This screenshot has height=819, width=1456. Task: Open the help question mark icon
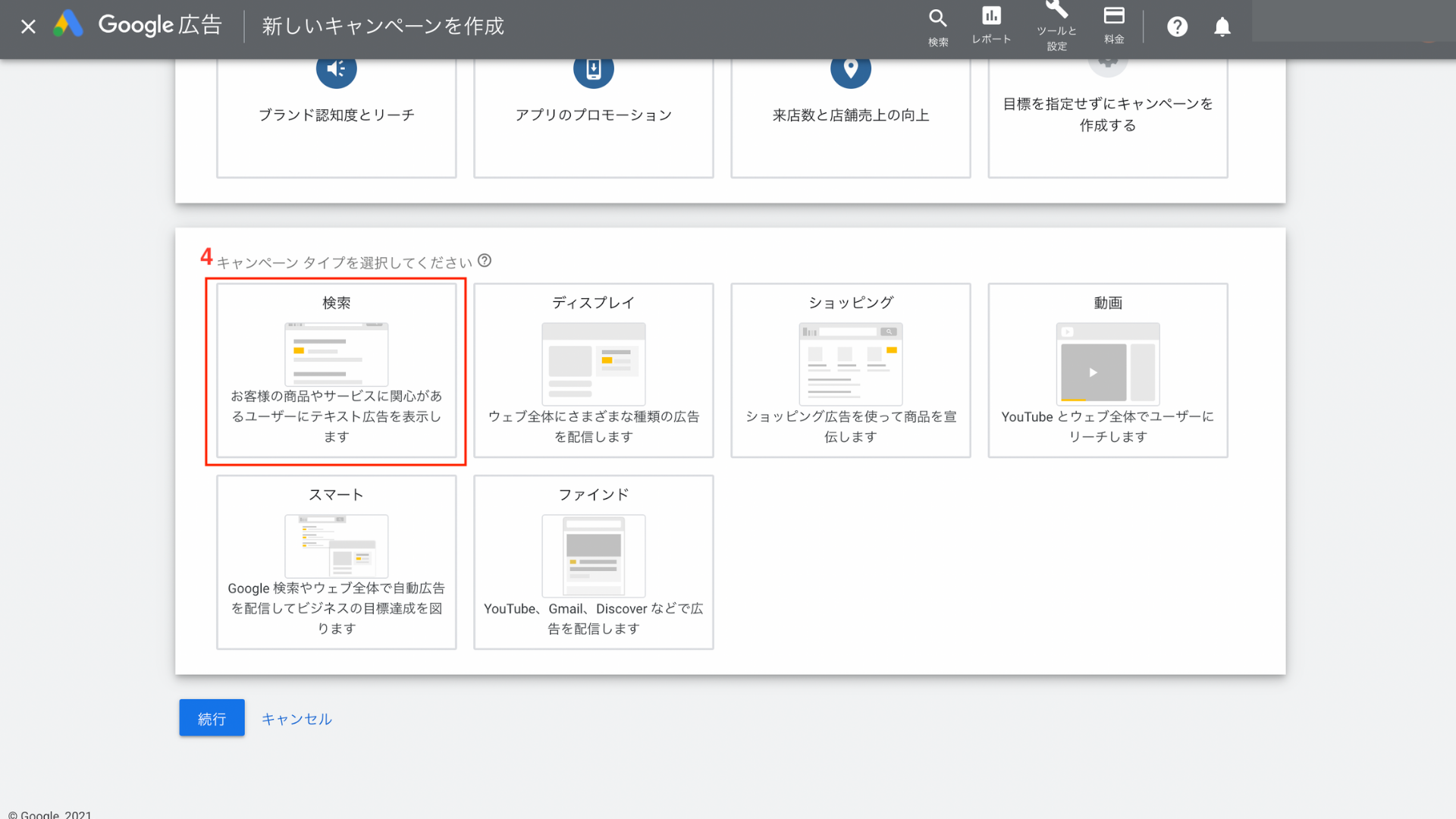[x=1177, y=27]
